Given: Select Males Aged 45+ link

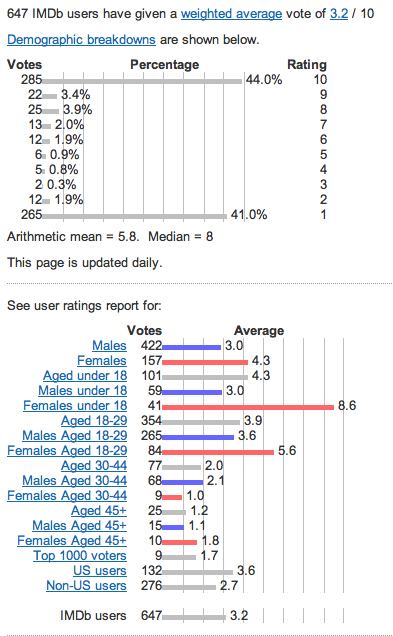Looking at the screenshot, I should coord(79,526).
